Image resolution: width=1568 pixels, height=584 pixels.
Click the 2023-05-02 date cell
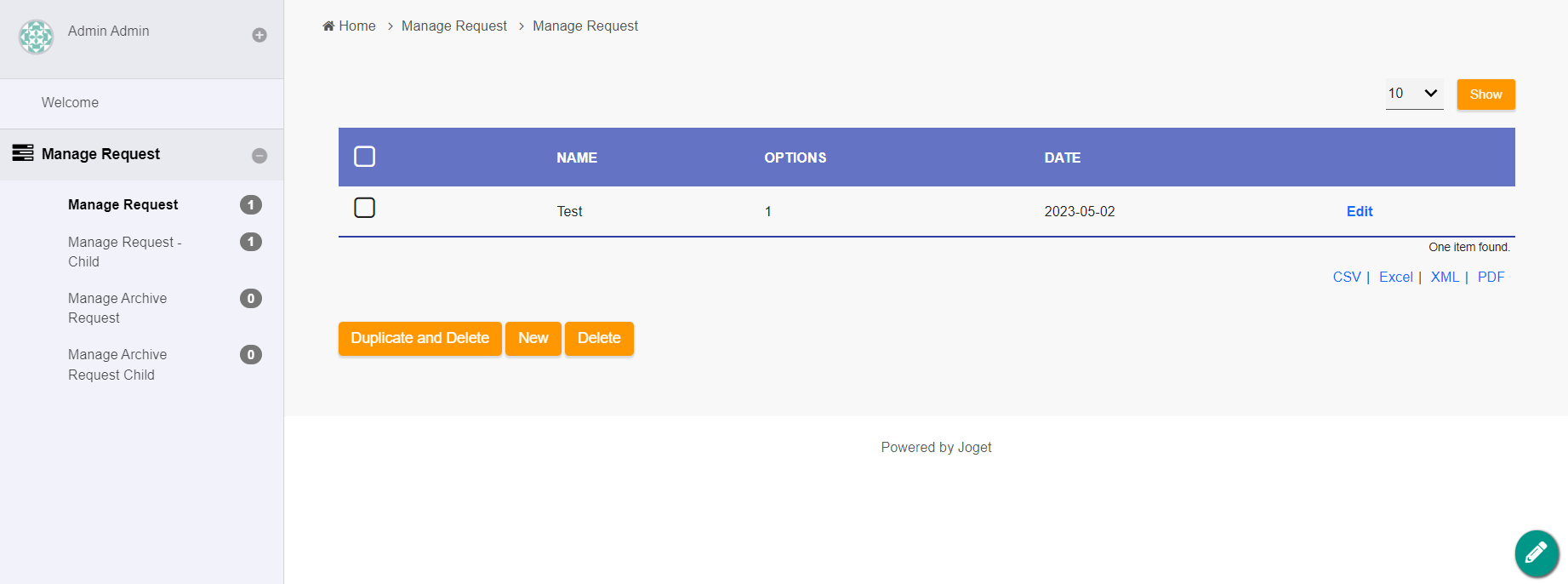tap(1080, 211)
